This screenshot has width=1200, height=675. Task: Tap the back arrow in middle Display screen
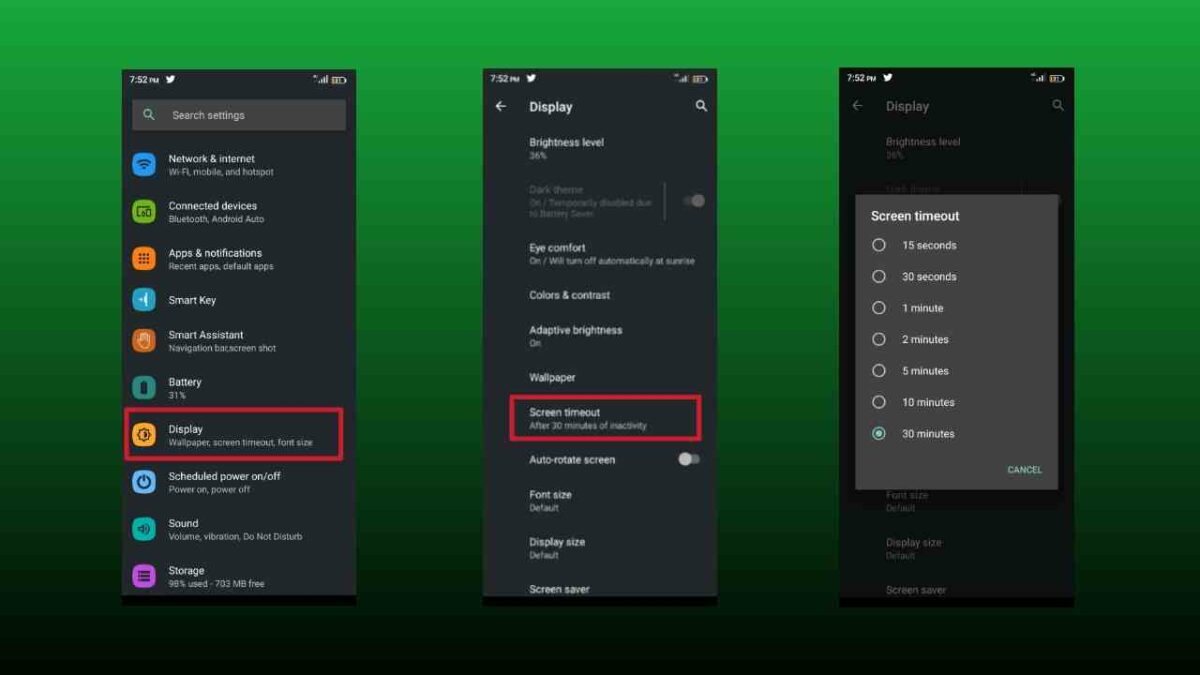[501, 106]
